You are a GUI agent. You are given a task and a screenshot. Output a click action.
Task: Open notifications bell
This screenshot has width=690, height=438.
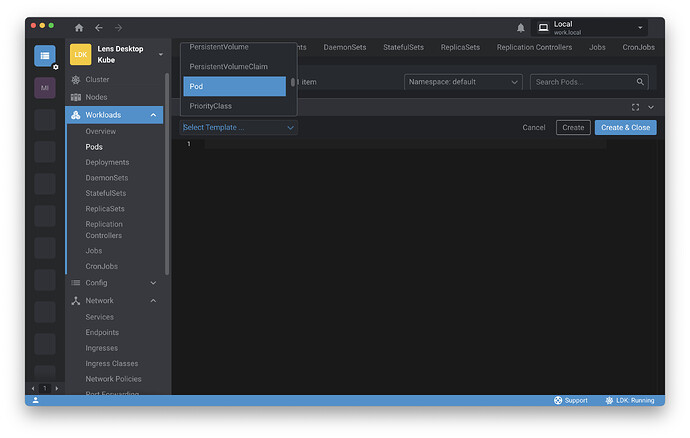520,28
